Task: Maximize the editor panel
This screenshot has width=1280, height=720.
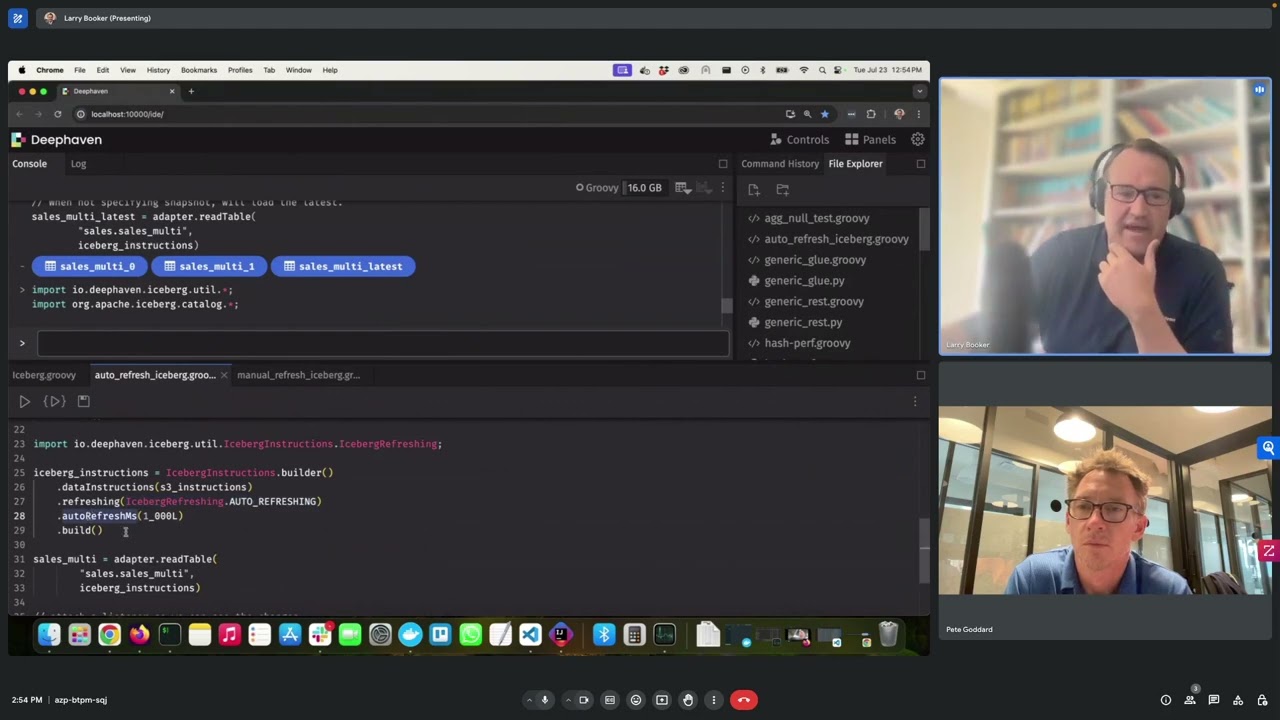Action: 921,375
